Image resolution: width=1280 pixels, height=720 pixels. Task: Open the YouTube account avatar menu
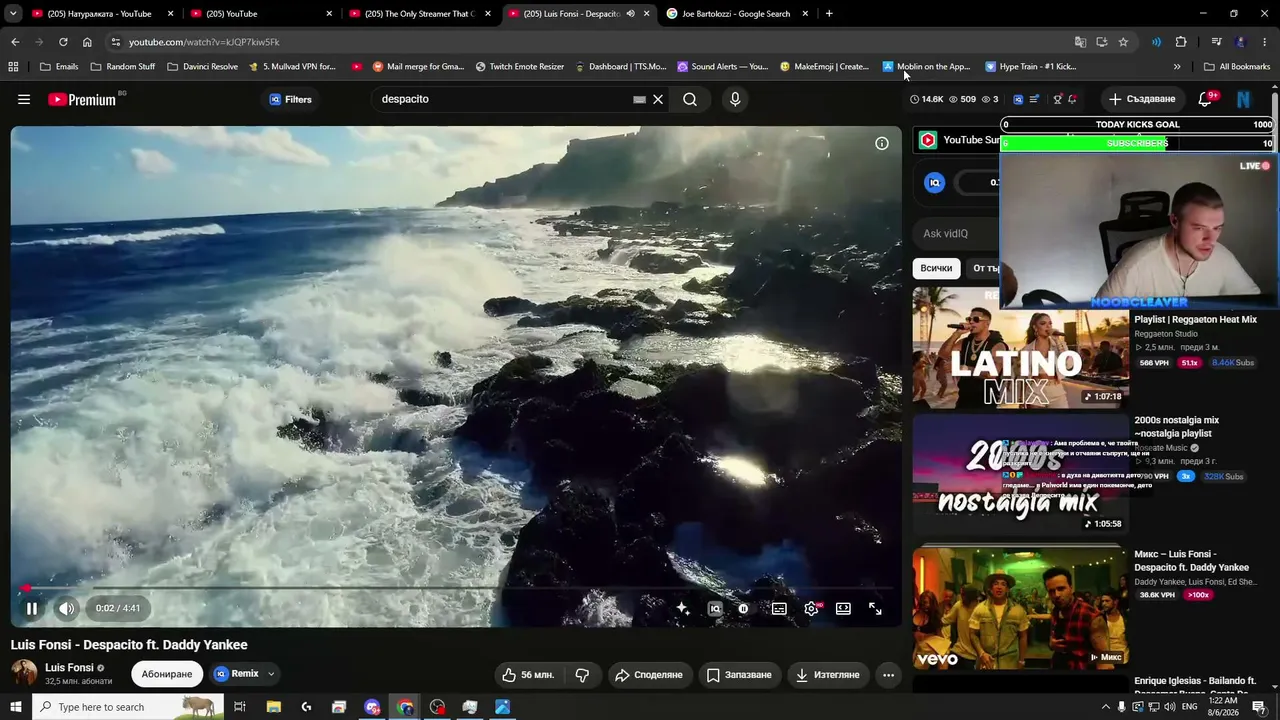pos(1243,99)
